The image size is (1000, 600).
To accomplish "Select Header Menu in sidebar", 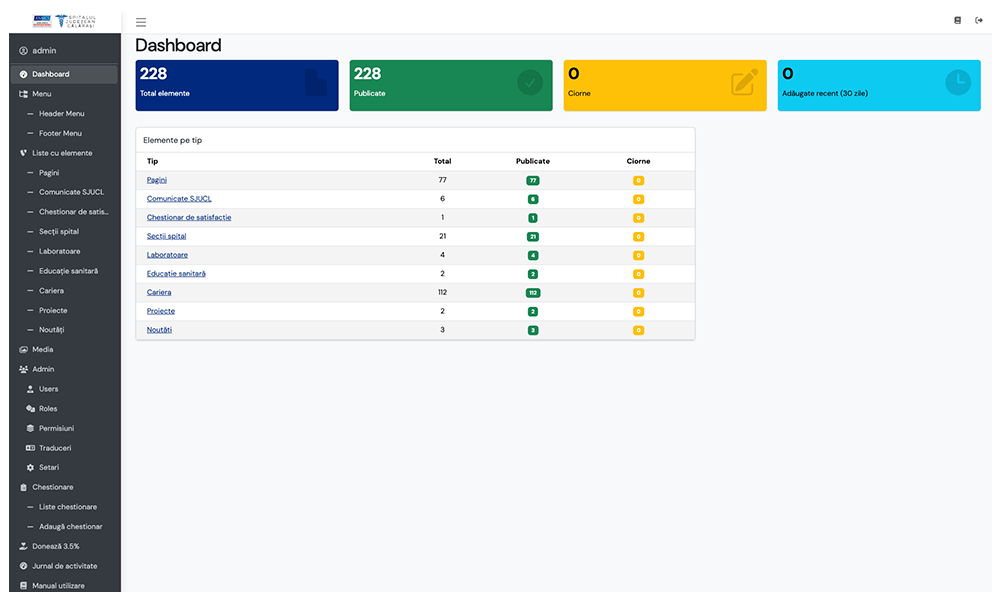I will coord(64,113).
